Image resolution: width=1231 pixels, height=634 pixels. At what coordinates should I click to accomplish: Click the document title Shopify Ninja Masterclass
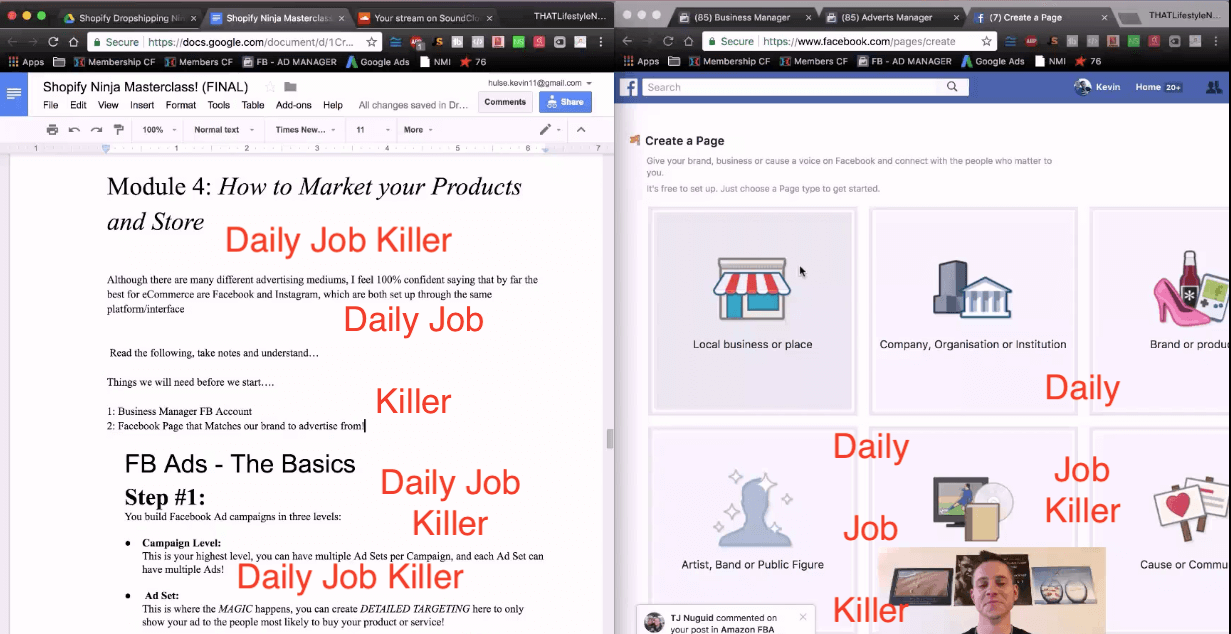[145, 87]
